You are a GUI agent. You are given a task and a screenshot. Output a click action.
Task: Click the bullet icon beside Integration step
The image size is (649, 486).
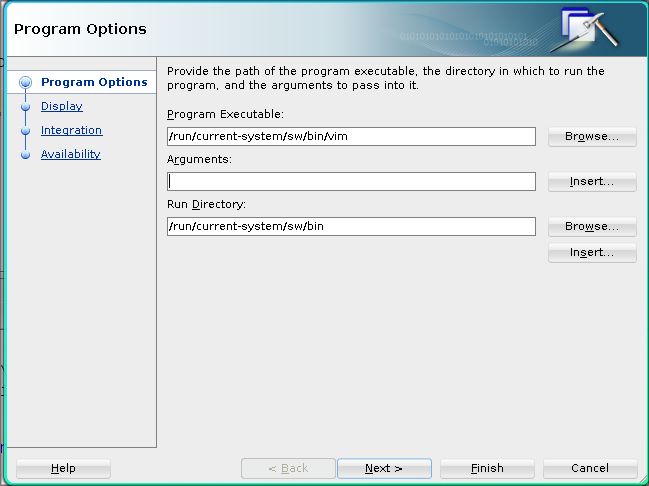click(26, 130)
